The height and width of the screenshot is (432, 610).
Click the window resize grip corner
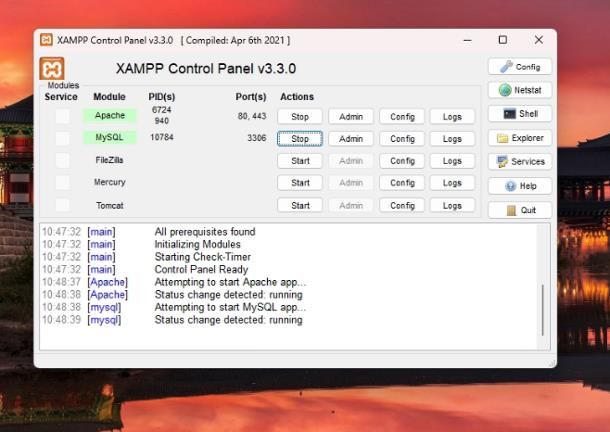click(x=552, y=363)
